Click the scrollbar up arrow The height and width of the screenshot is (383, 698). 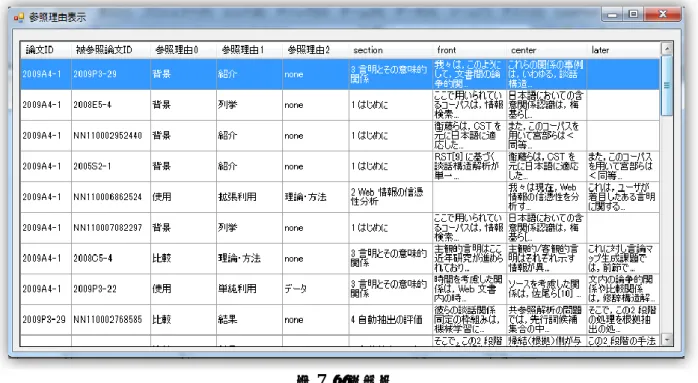point(666,49)
